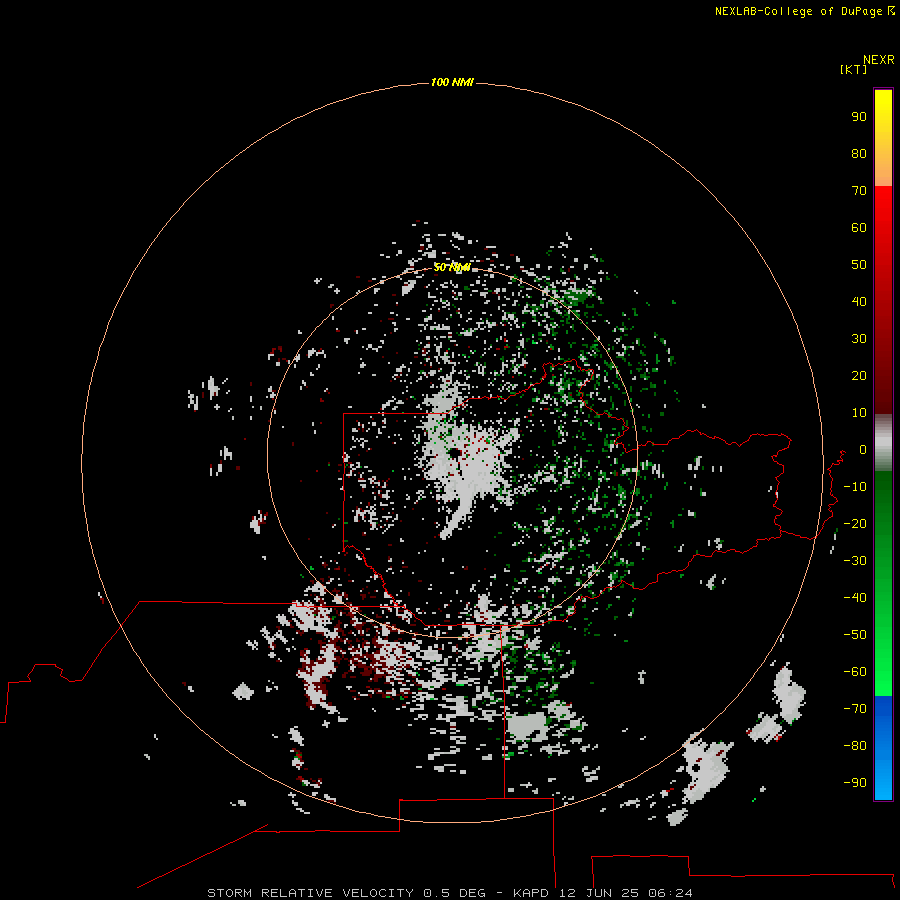Click the 90 knot label on scale
Screen dimensions: 900x900
[x=859, y=117]
